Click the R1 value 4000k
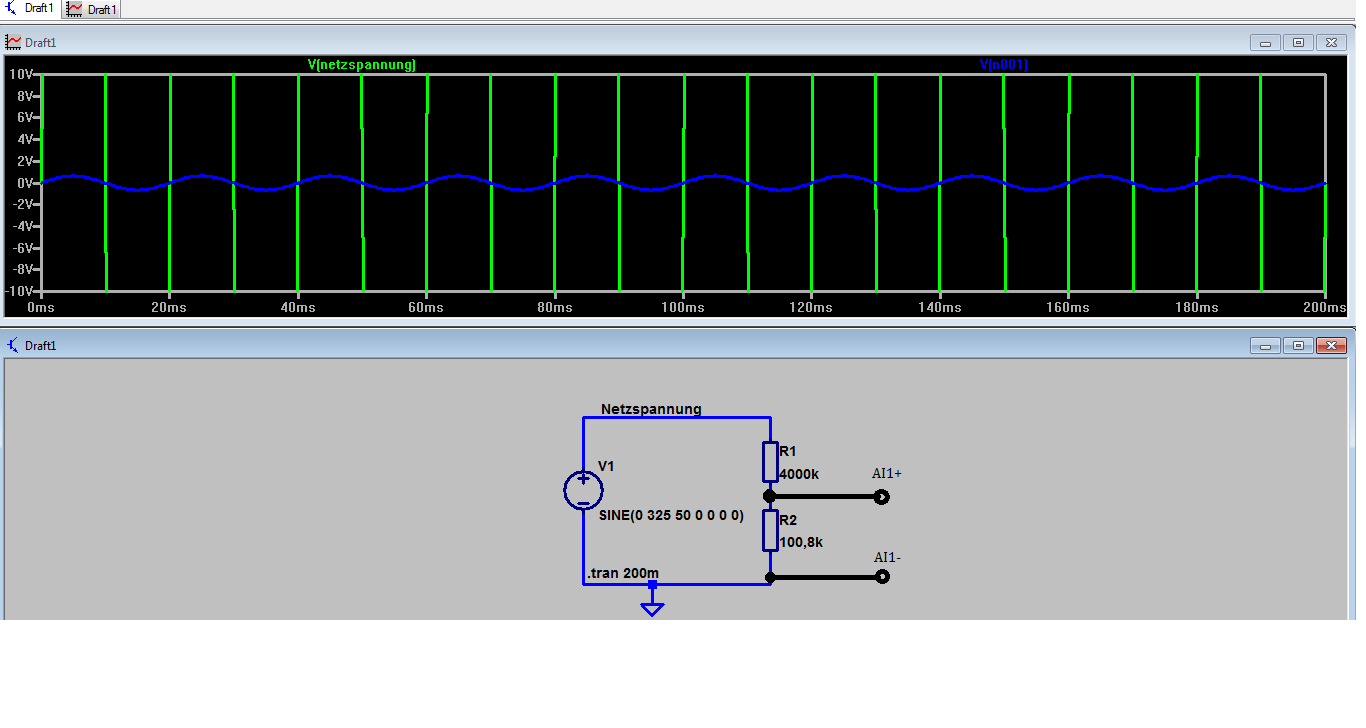The width and height of the screenshot is (1366, 728). (799, 474)
